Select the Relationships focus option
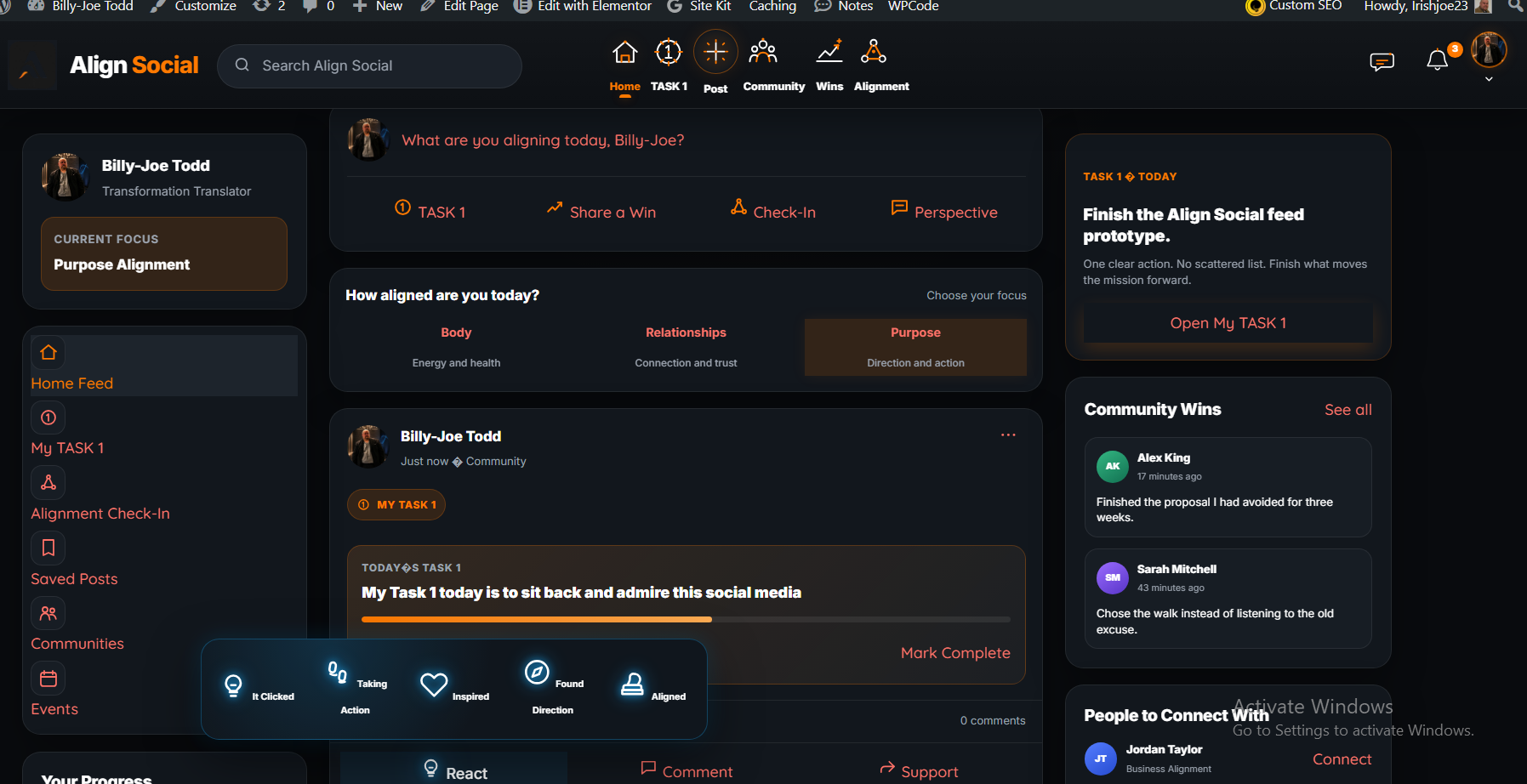1527x784 pixels. (686, 347)
